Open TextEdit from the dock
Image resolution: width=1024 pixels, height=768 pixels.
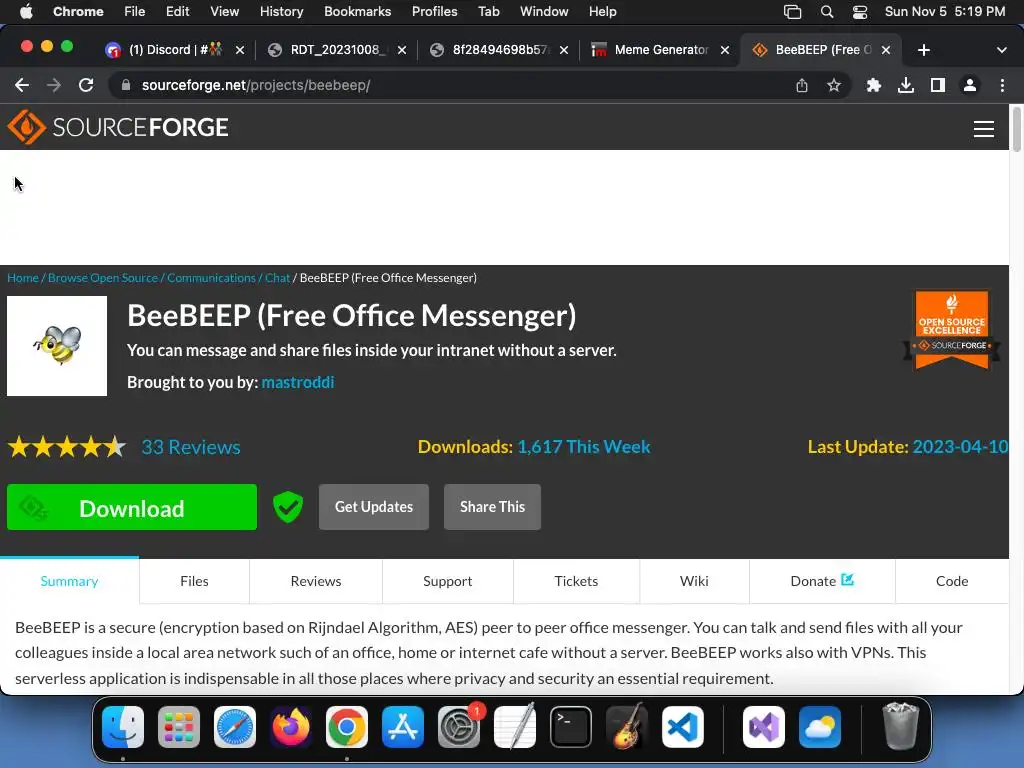point(515,727)
